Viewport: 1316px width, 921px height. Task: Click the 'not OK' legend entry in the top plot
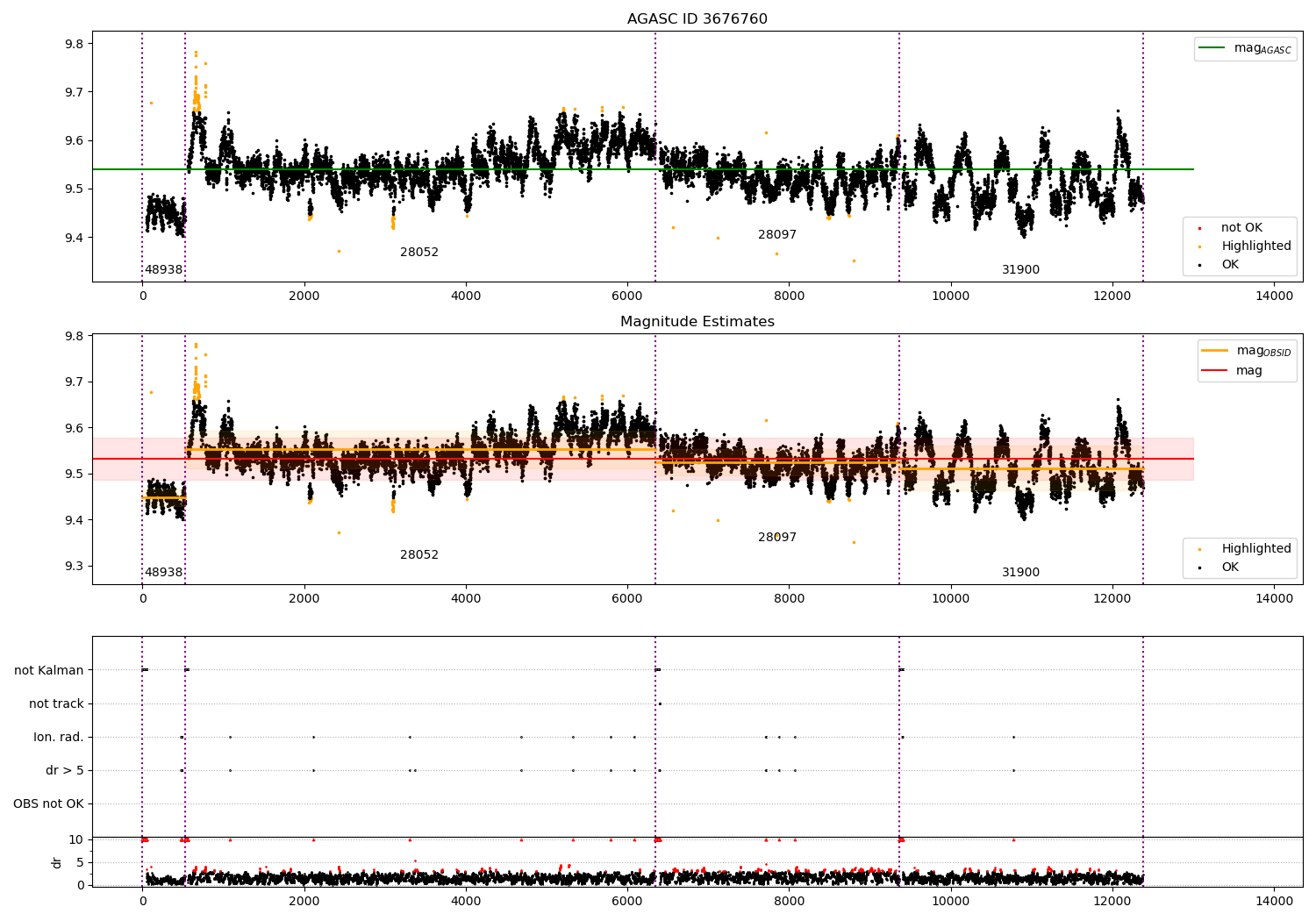(1241, 227)
